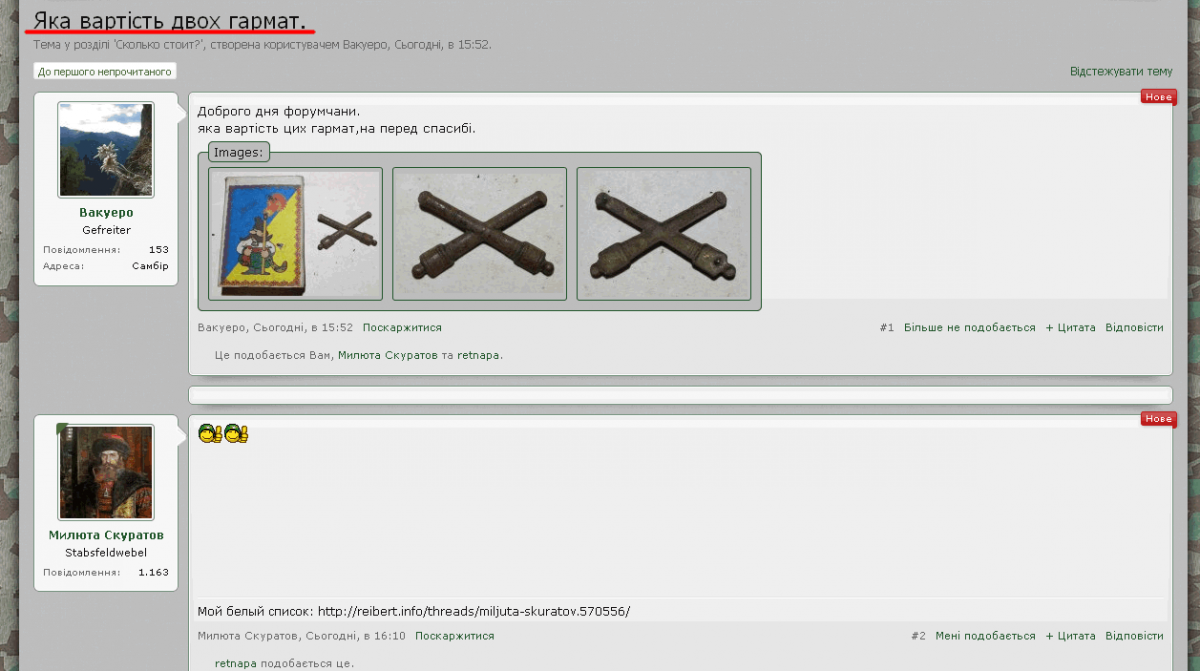Click 'Більше не подобається' on the first post
Viewport: 1200px width, 671px height.
tap(970, 328)
